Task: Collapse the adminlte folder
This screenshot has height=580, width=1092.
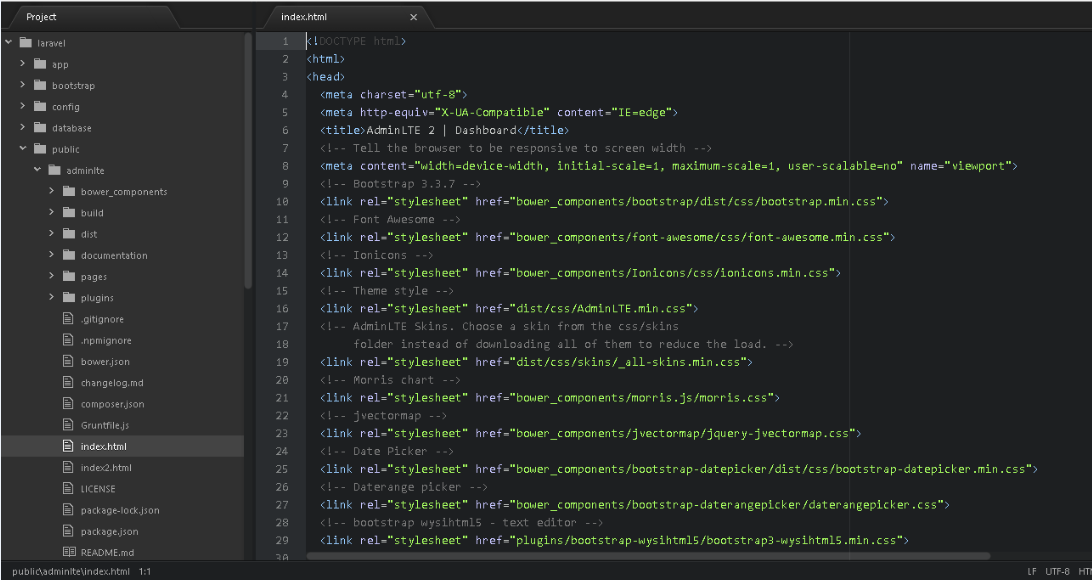Action: pos(36,170)
